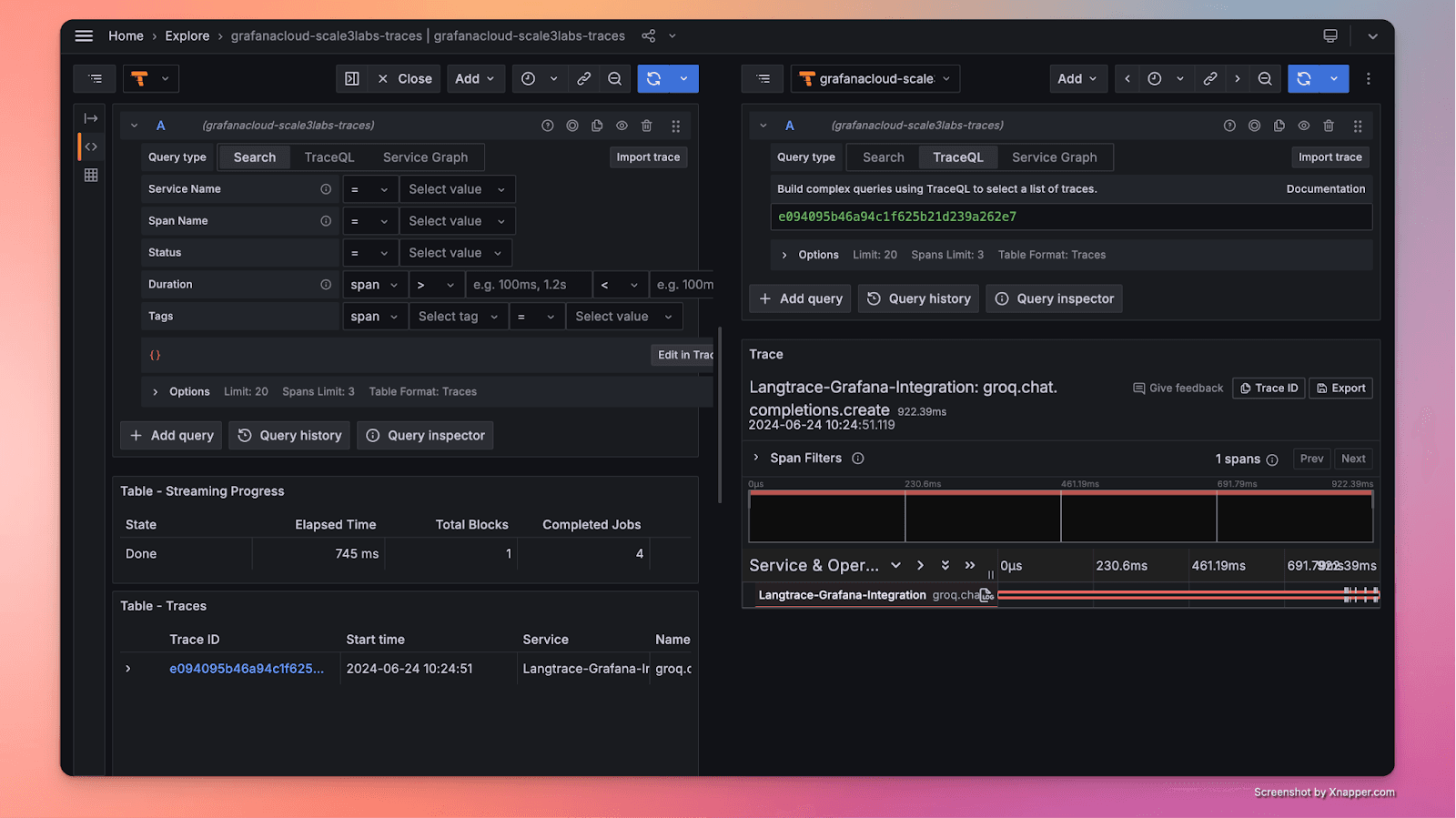Image resolution: width=1456 pixels, height=818 pixels.
Task: Toggle visibility of right pane query A
Action: pyautogui.click(x=1304, y=126)
